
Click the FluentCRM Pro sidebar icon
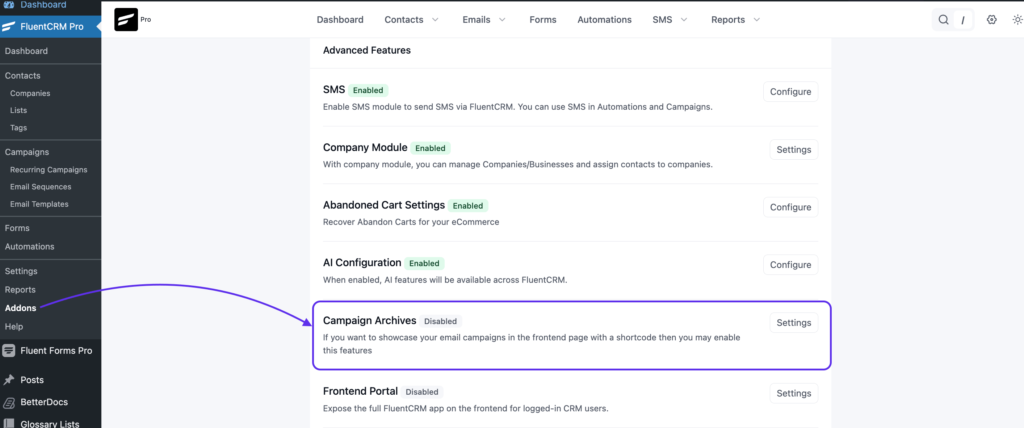[x=9, y=27]
